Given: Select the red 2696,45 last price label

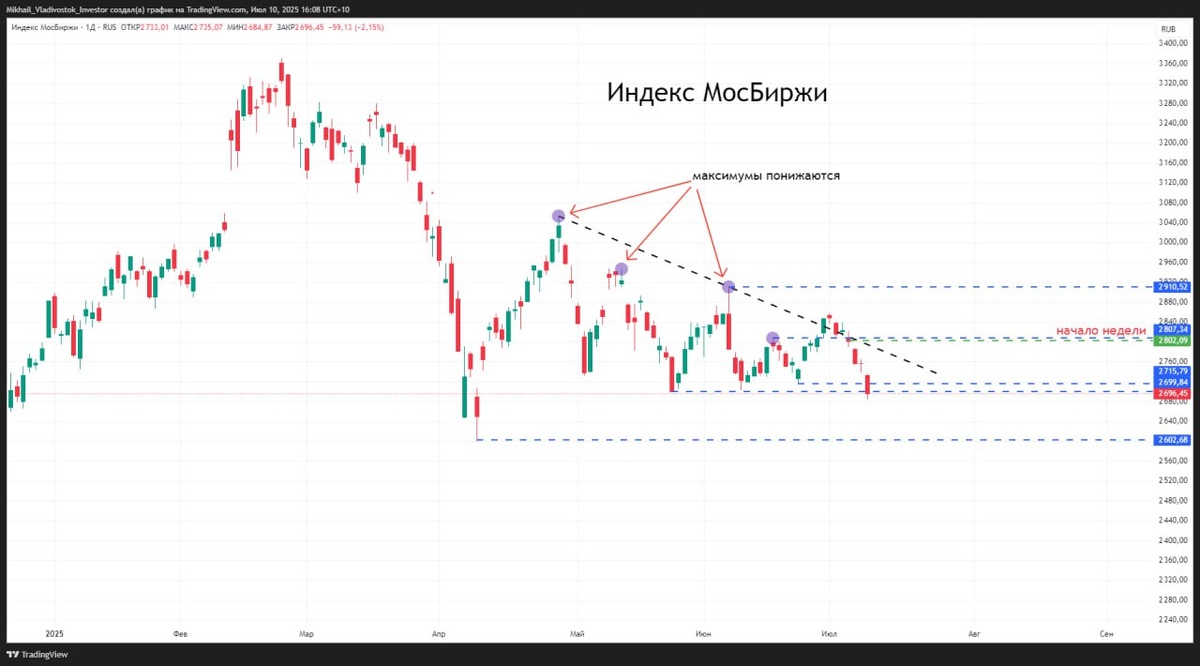Looking at the screenshot, I should (x=1171, y=394).
